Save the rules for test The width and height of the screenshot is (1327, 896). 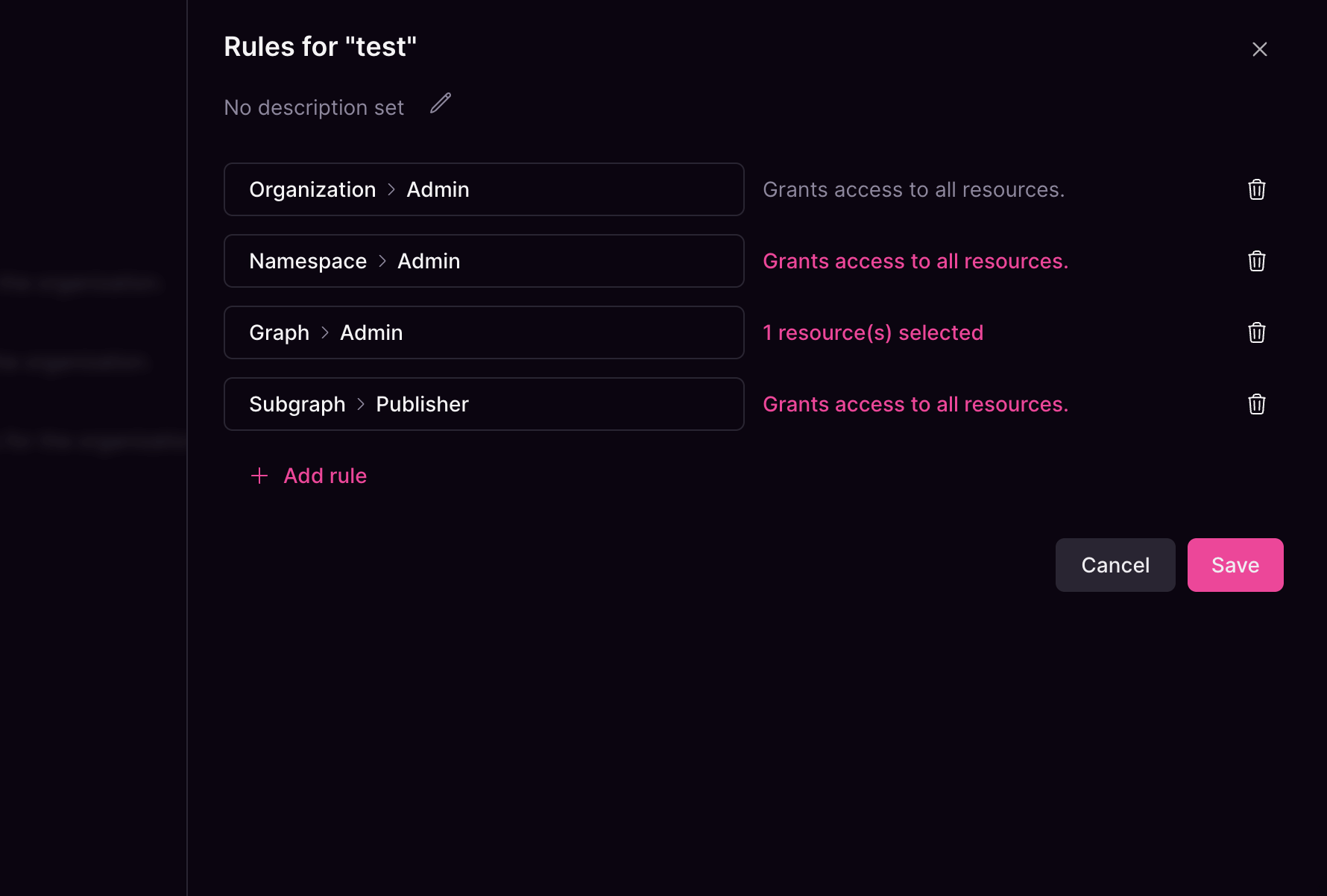tap(1235, 564)
